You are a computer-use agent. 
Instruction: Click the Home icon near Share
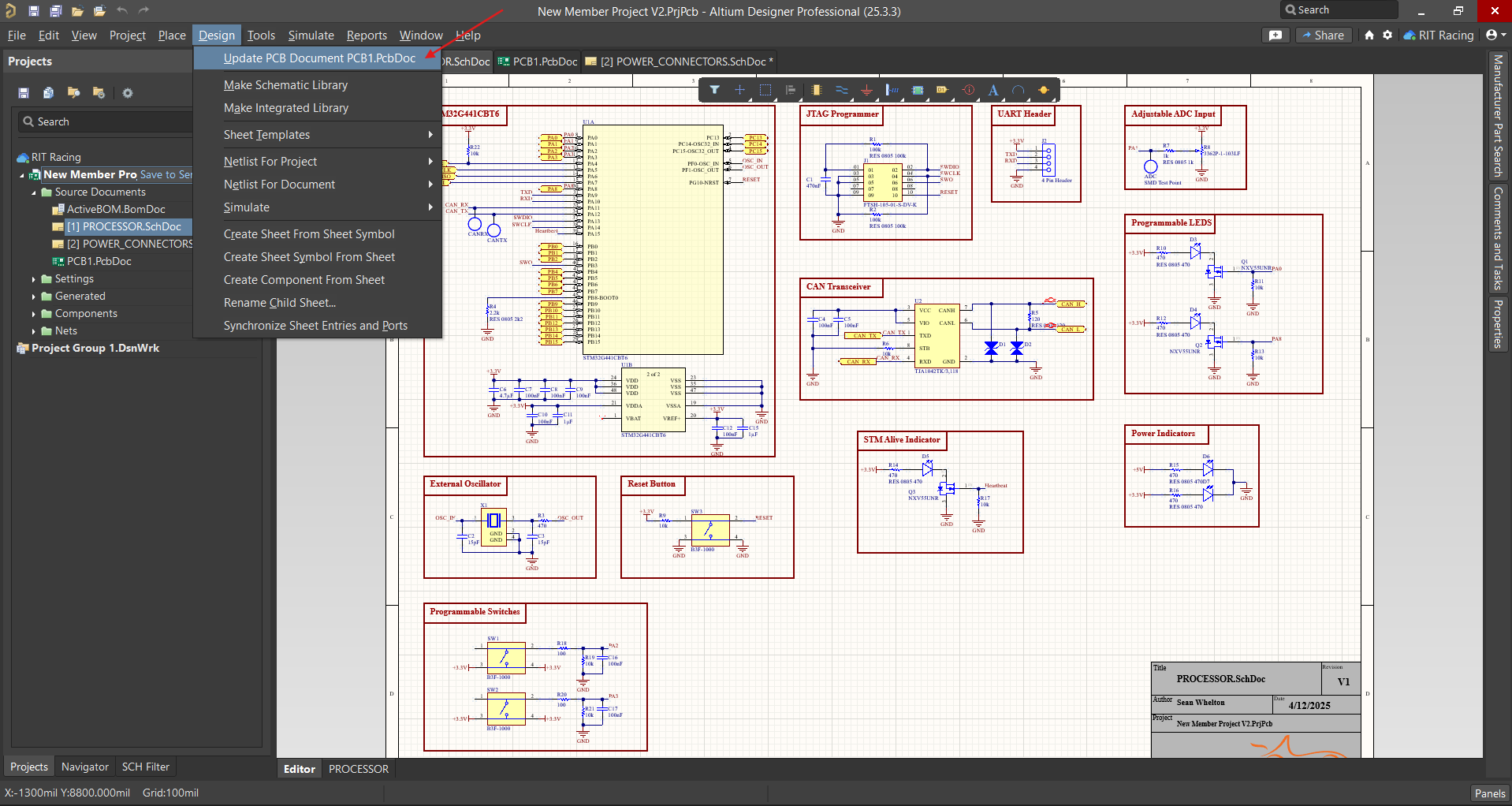(x=1369, y=35)
